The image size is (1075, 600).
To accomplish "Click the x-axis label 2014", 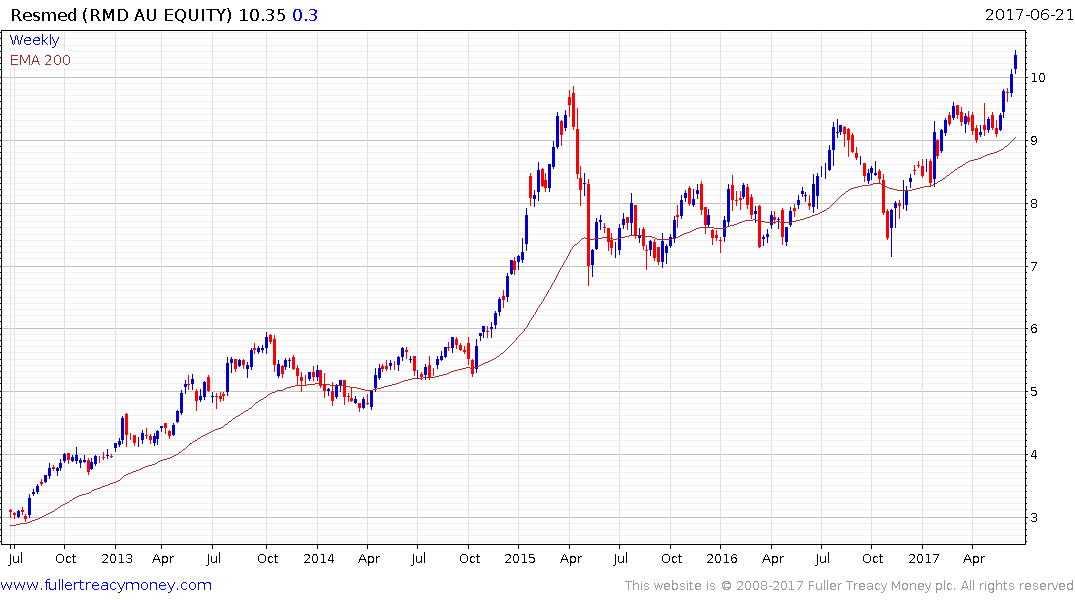I will tap(318, 558).
